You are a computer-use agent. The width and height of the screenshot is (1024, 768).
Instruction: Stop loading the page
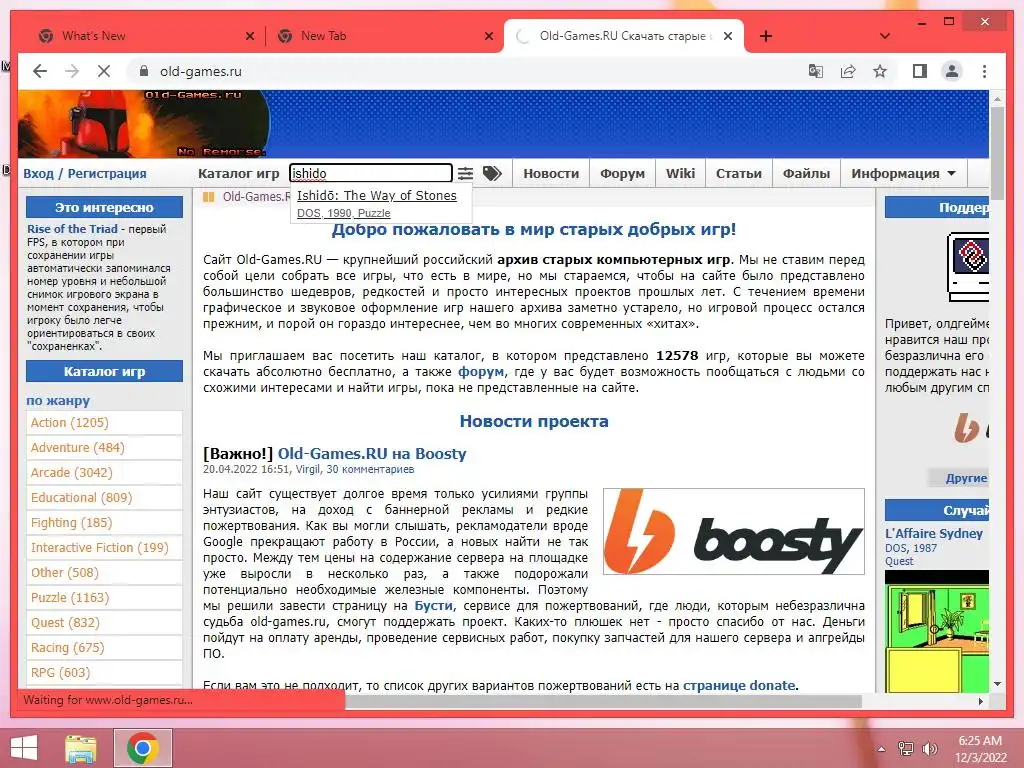pyautogui.click(x=104, y=71)
